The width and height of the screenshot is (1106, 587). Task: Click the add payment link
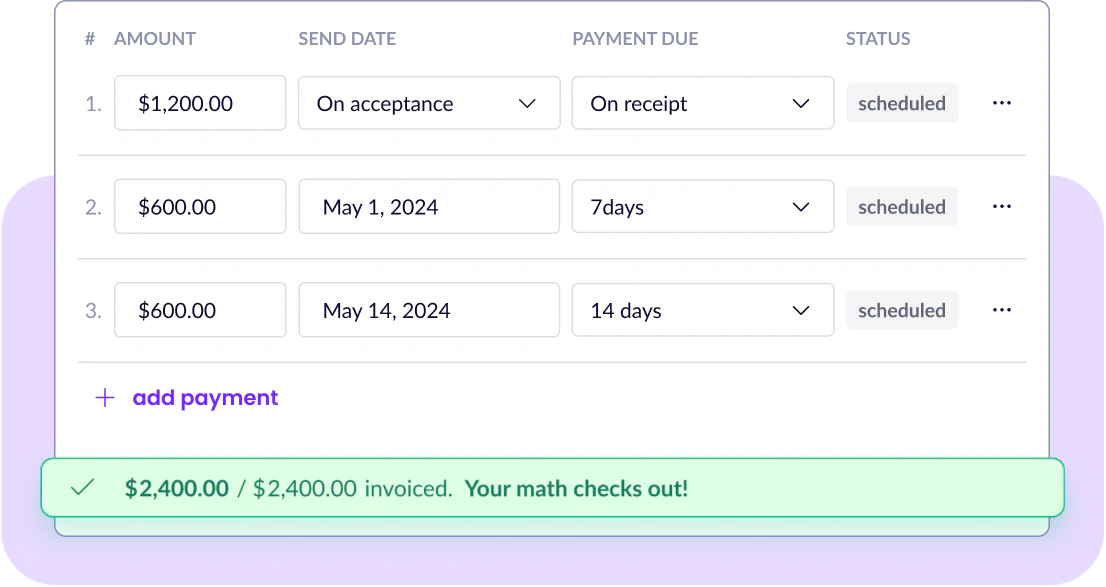coord(205,398)
